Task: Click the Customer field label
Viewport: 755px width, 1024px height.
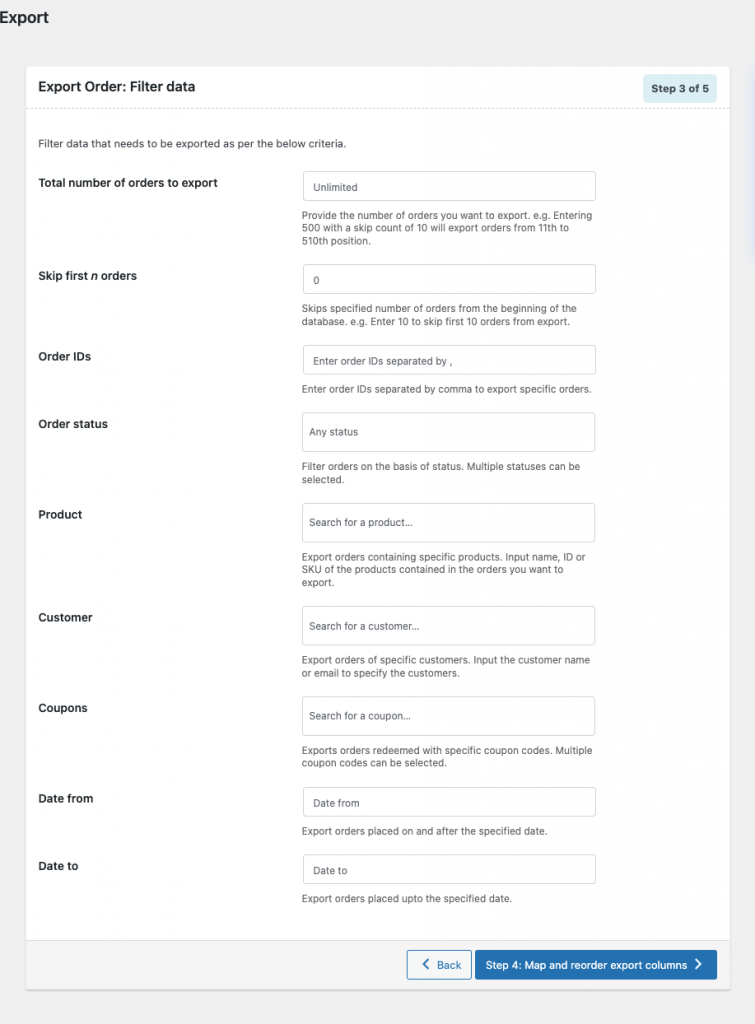Action: pos(65,618)
